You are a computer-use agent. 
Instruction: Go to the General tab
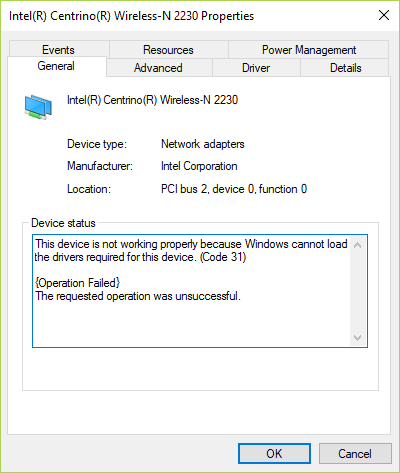coord(56,66)
